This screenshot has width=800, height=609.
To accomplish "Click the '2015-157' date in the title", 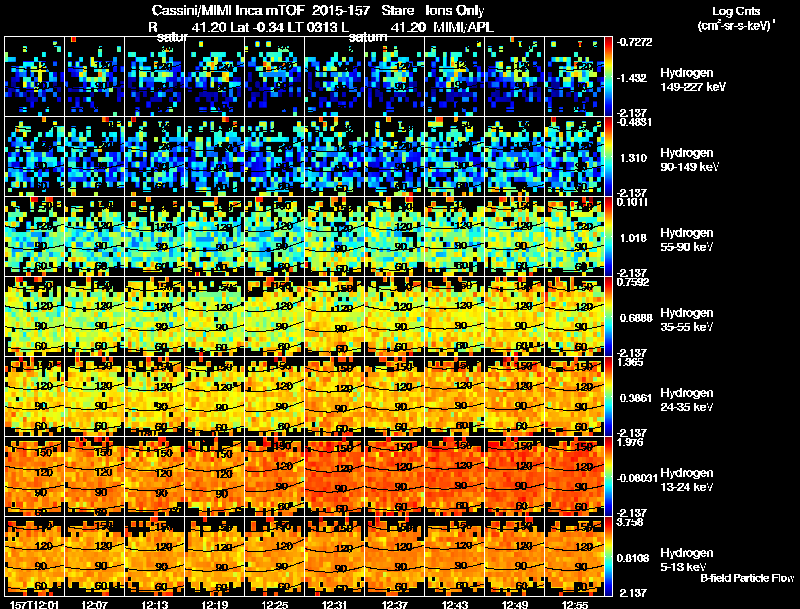I will tap(341, 10).
